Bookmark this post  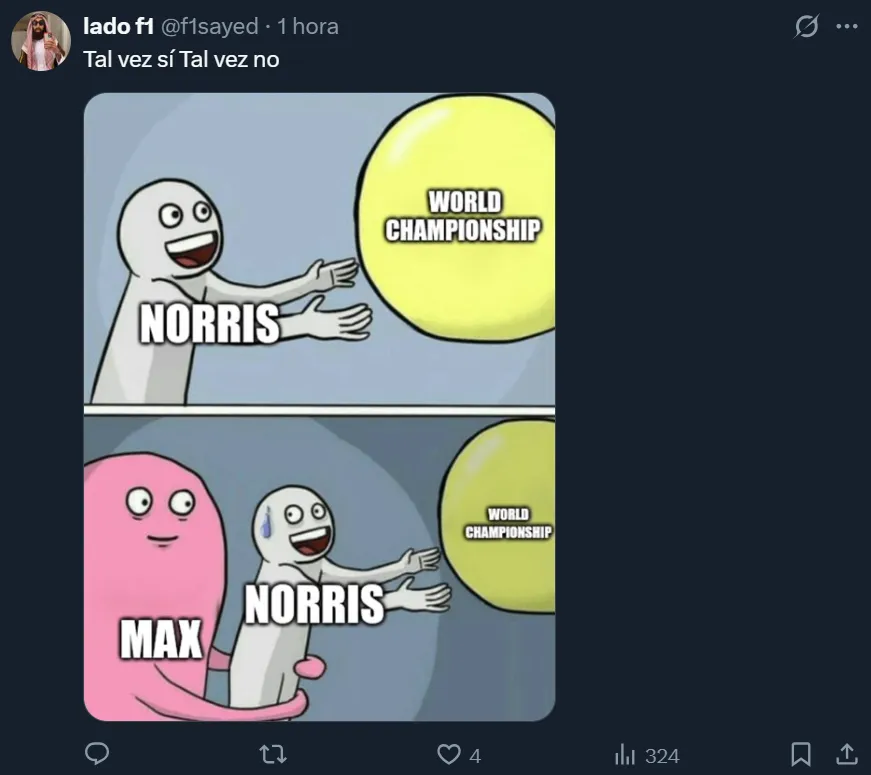point(800,754)
